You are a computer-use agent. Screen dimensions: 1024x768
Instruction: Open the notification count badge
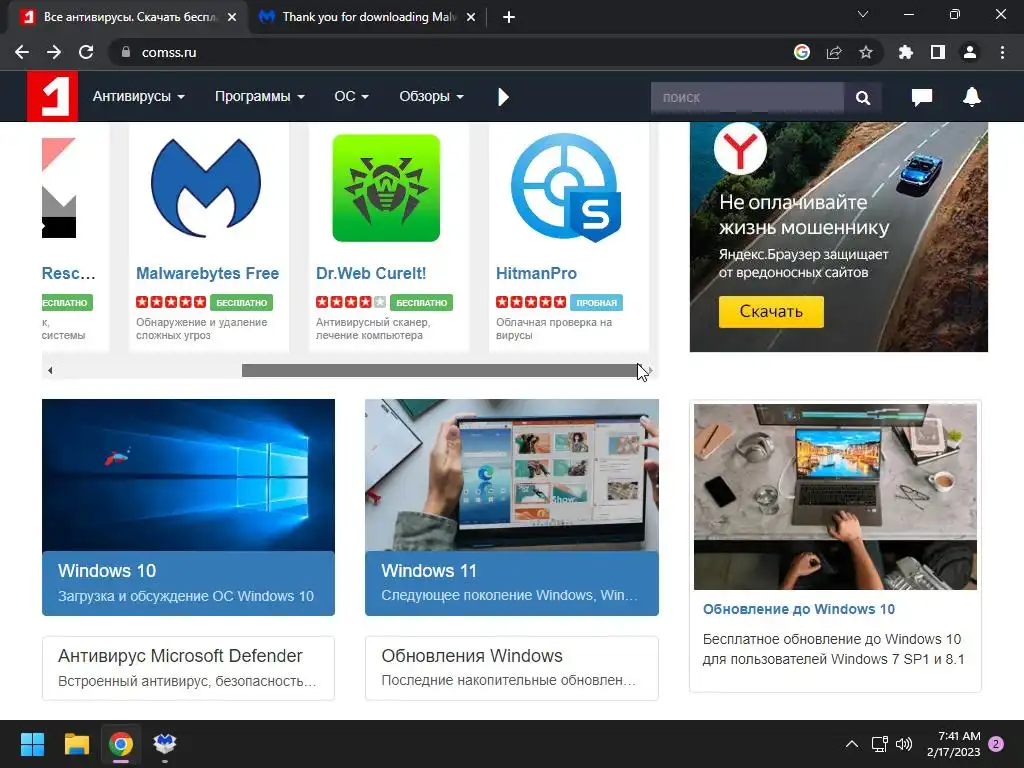pos(996,744)
